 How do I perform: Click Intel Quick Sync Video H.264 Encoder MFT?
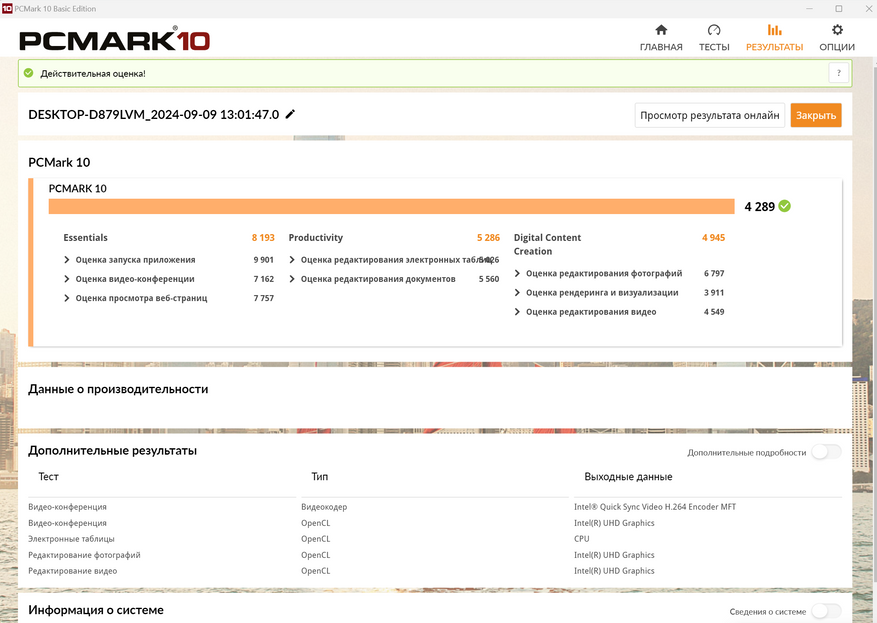click(654, 507)
